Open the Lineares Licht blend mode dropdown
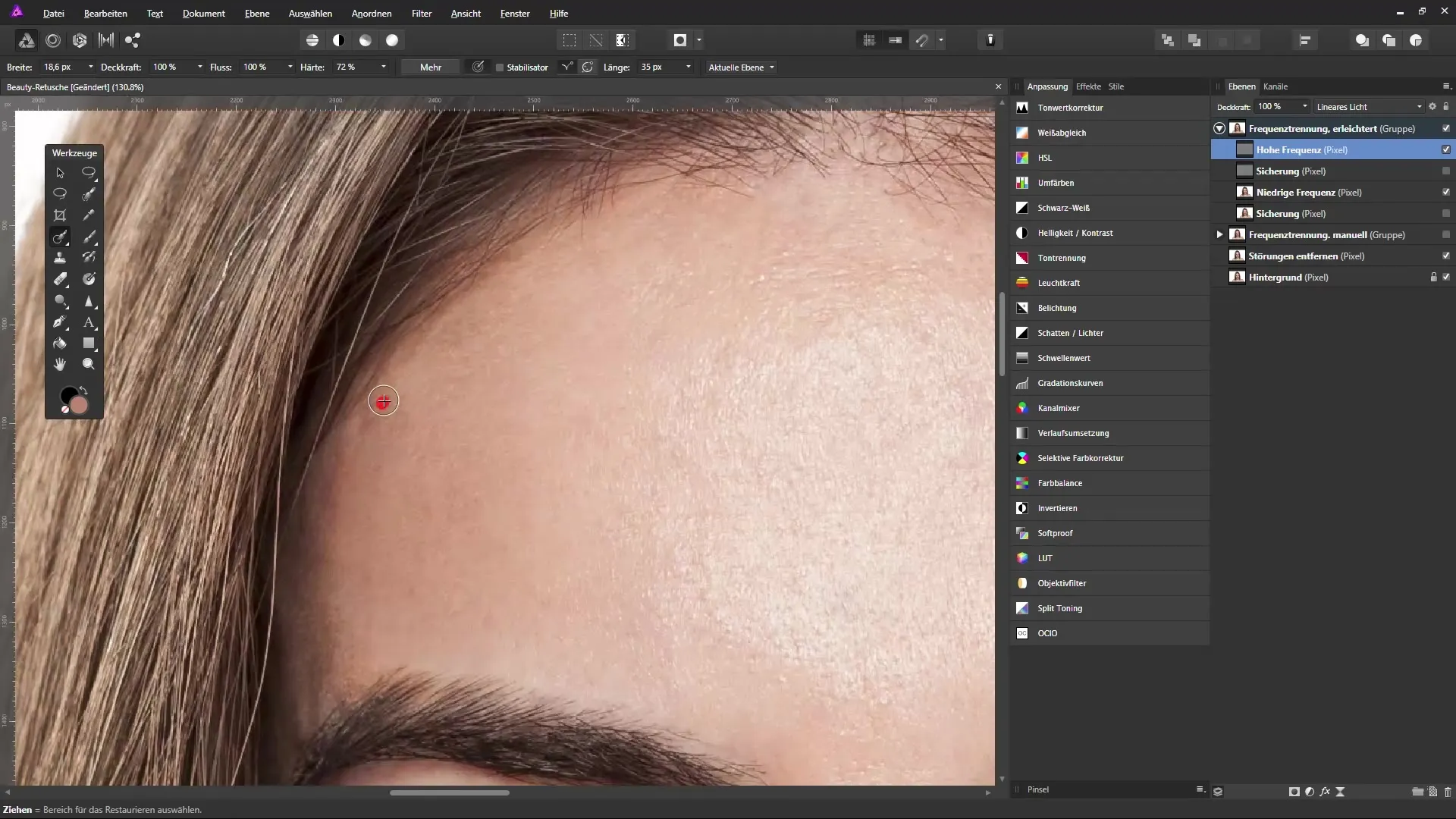The height and width of the screenshot is (819, 1456). coord(1369,107)
